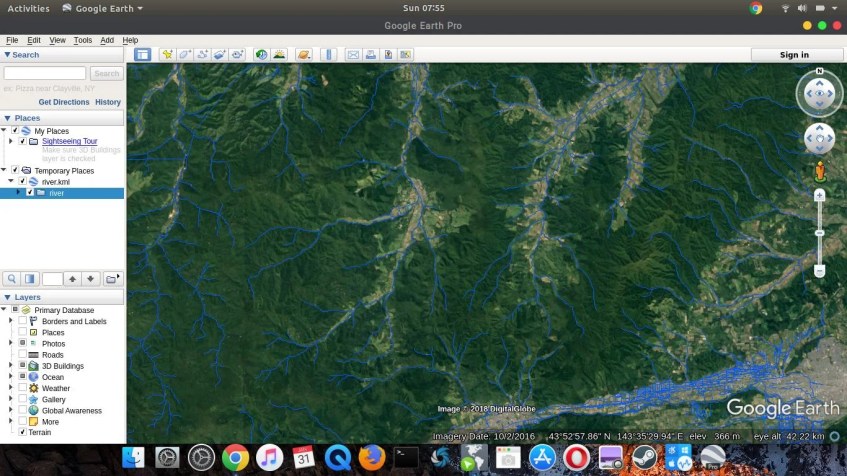Collapse the Places panel triangle
Screen dimensions: 847x476
coord(7,118)
